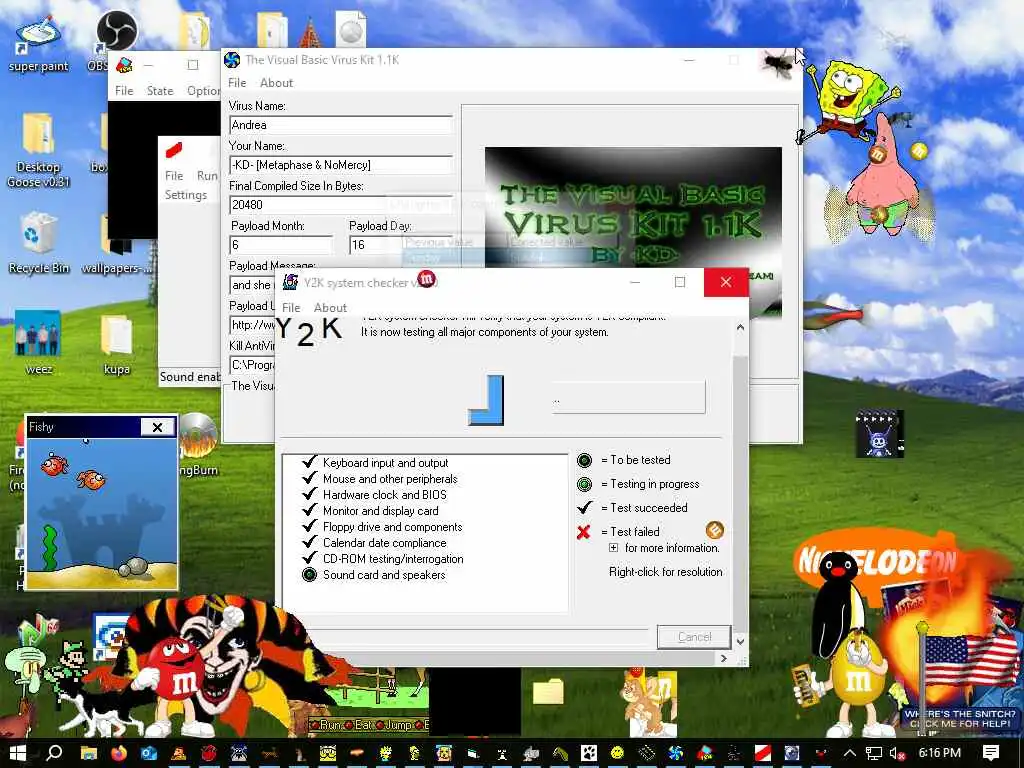Open the kupa desktop file icon
Image resolution: width=1024 pixels, height=768 pixels.
click(116, 345)
